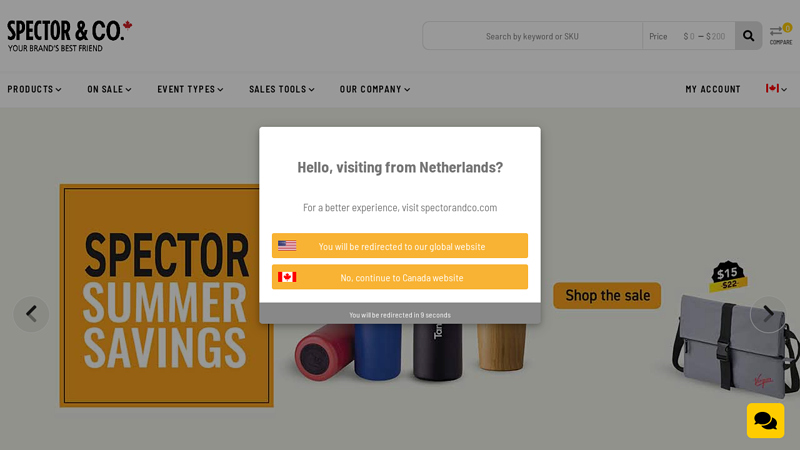
Task: Select No, continue to Canada website
Action: click(x=400, y=277)
